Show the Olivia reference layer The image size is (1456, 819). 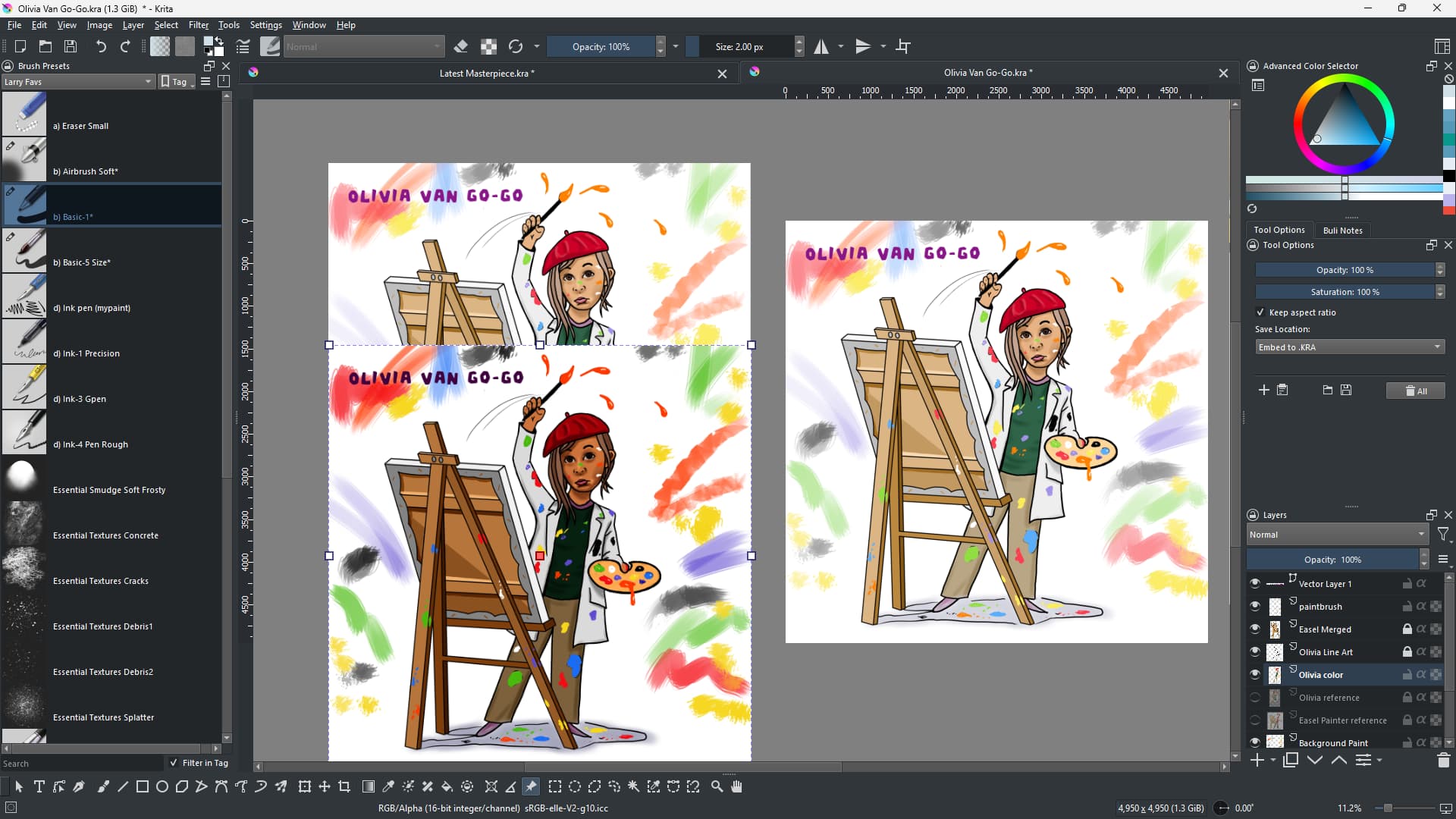coord(1255,697)
